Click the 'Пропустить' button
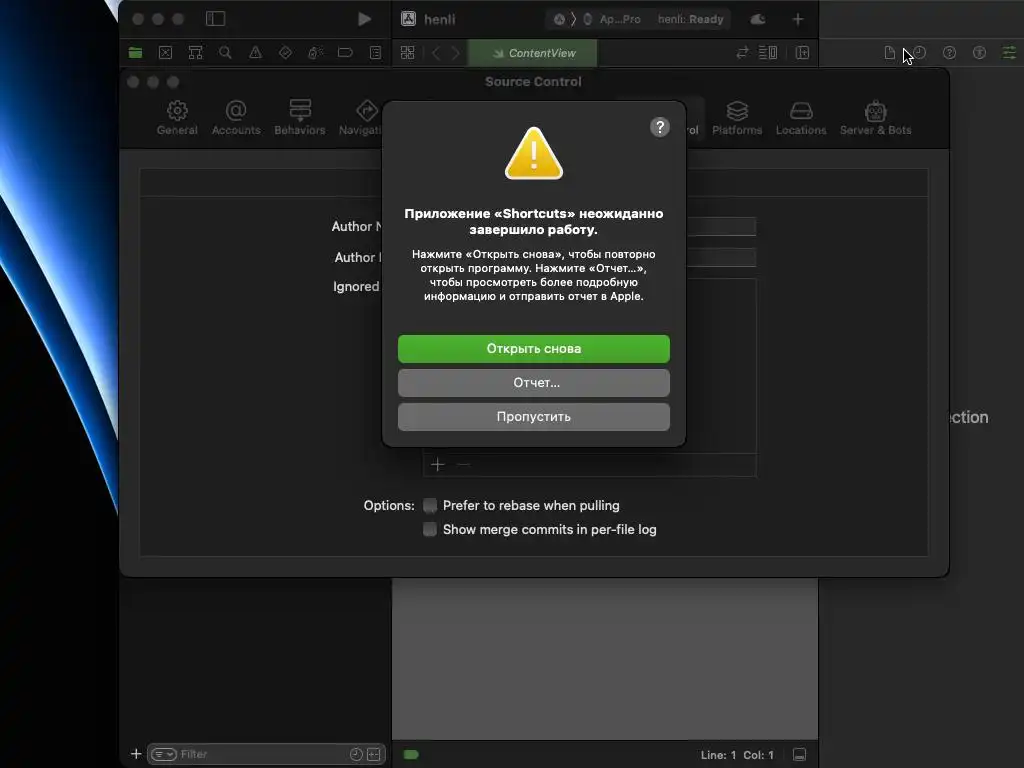 point(534,417)
